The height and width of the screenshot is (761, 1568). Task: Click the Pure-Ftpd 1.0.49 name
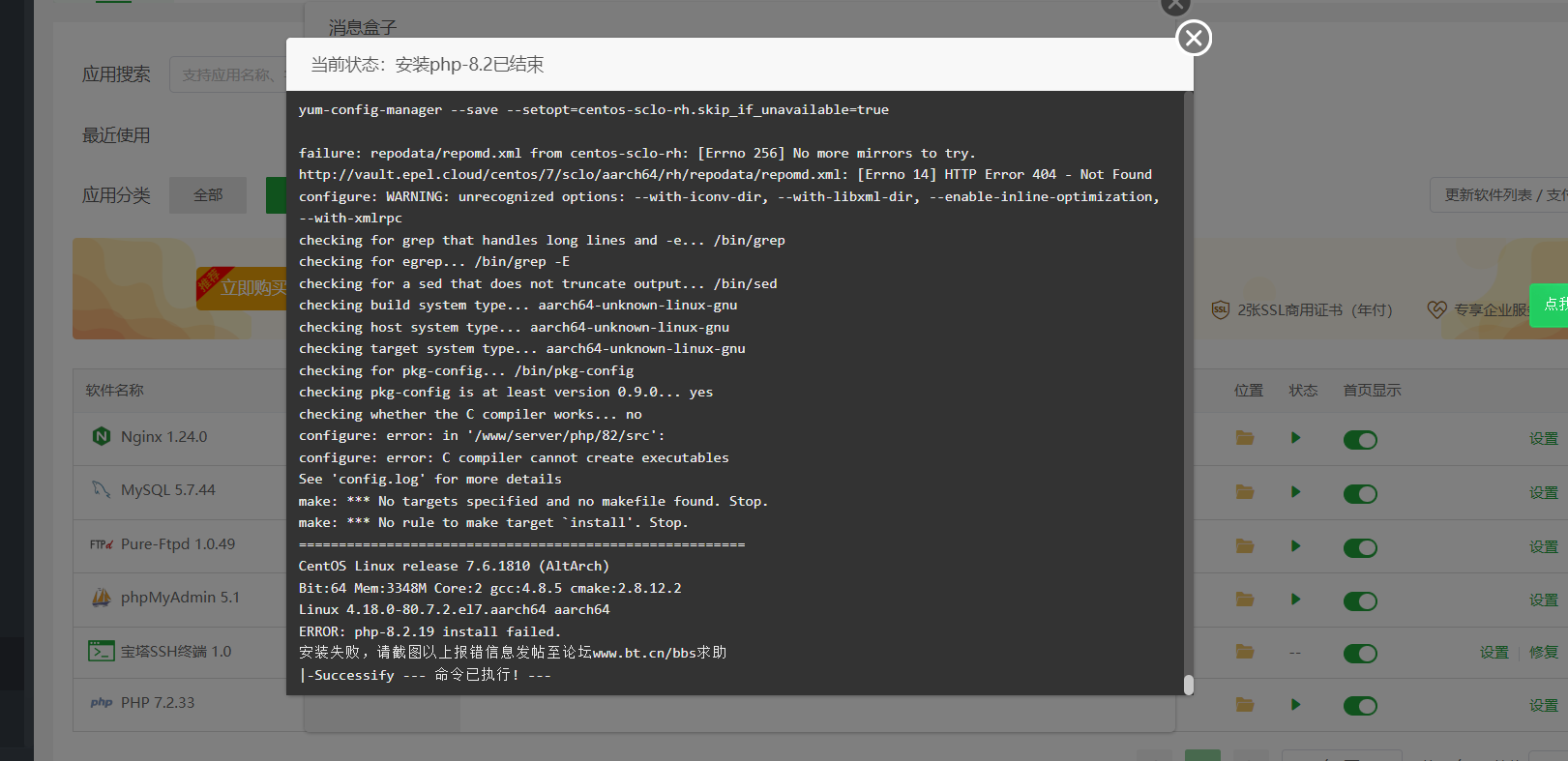[x=178, y=544]
